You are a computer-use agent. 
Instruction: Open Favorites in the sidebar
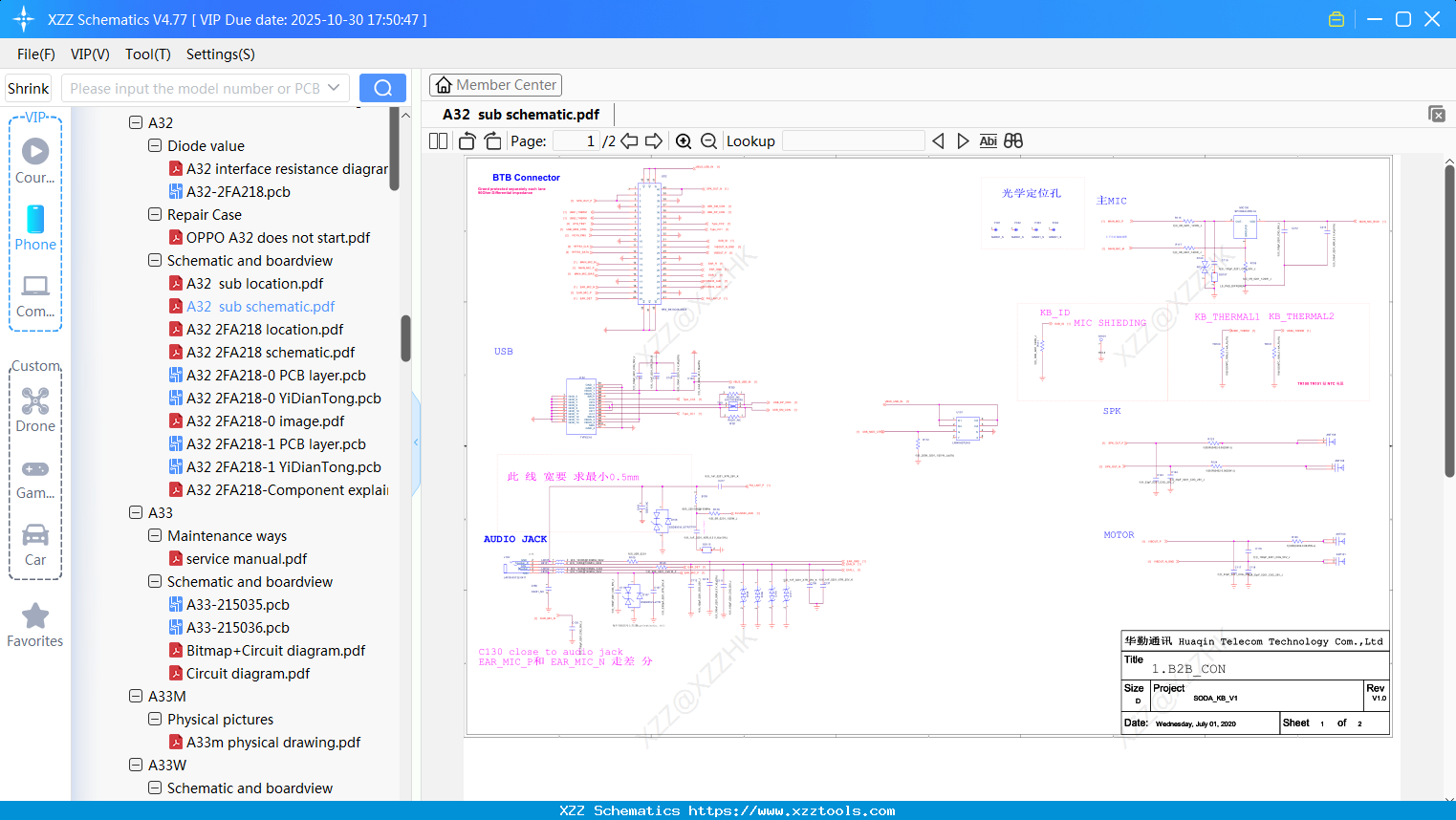click(35, 626)
